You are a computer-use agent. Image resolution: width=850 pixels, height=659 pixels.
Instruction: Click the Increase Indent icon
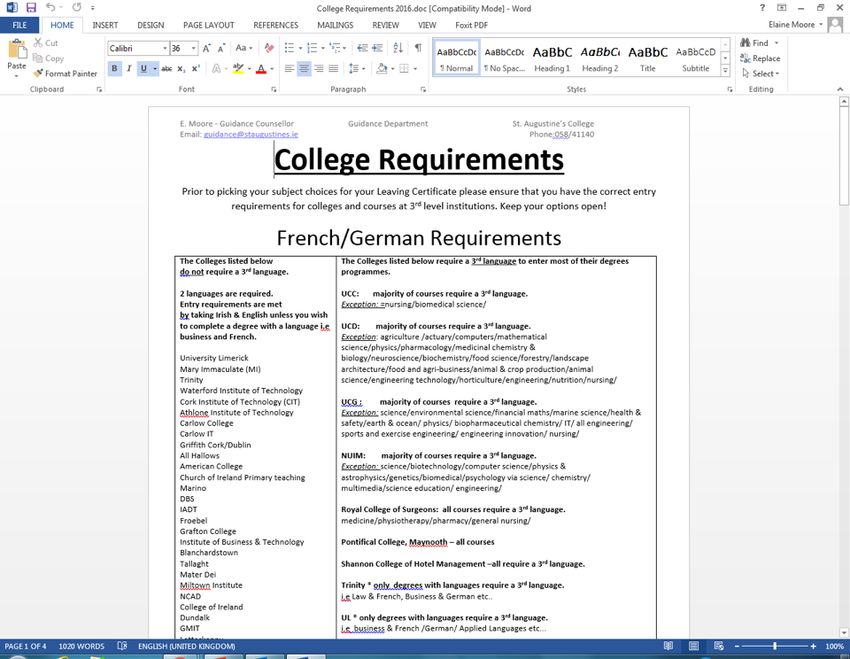(377, 48)
